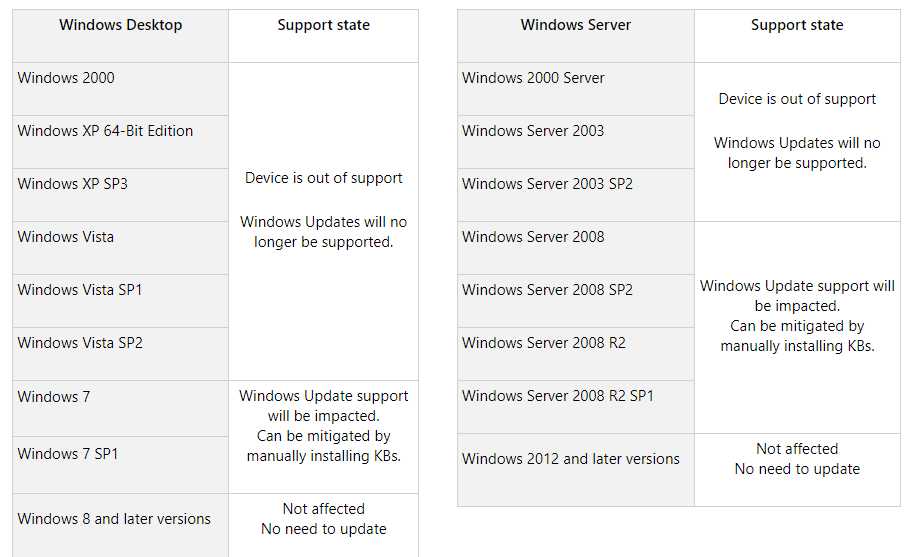Select the Windows Vista SP1 cell
Viewport: 913px width, 557px height.
pos(80,290)
